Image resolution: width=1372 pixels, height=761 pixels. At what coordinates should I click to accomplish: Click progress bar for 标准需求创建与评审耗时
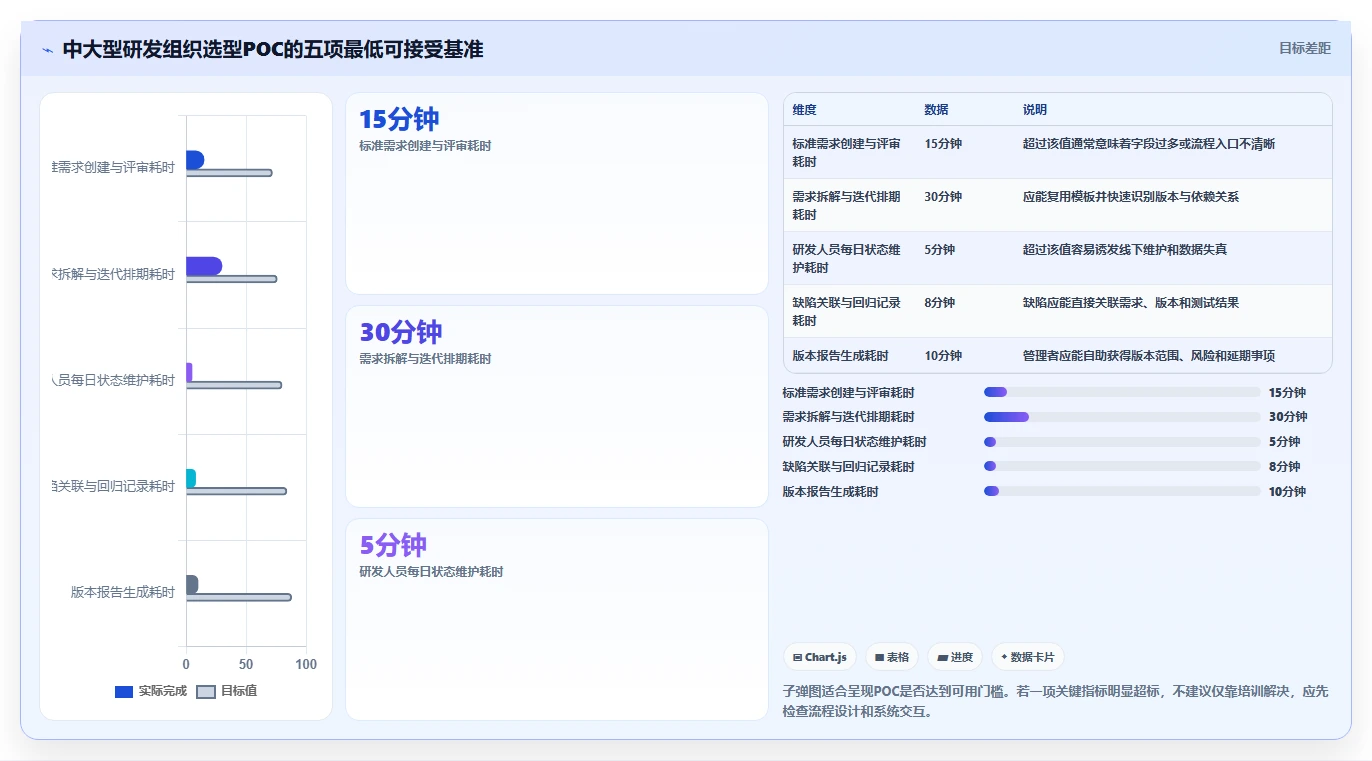[x=1122, y=392]
